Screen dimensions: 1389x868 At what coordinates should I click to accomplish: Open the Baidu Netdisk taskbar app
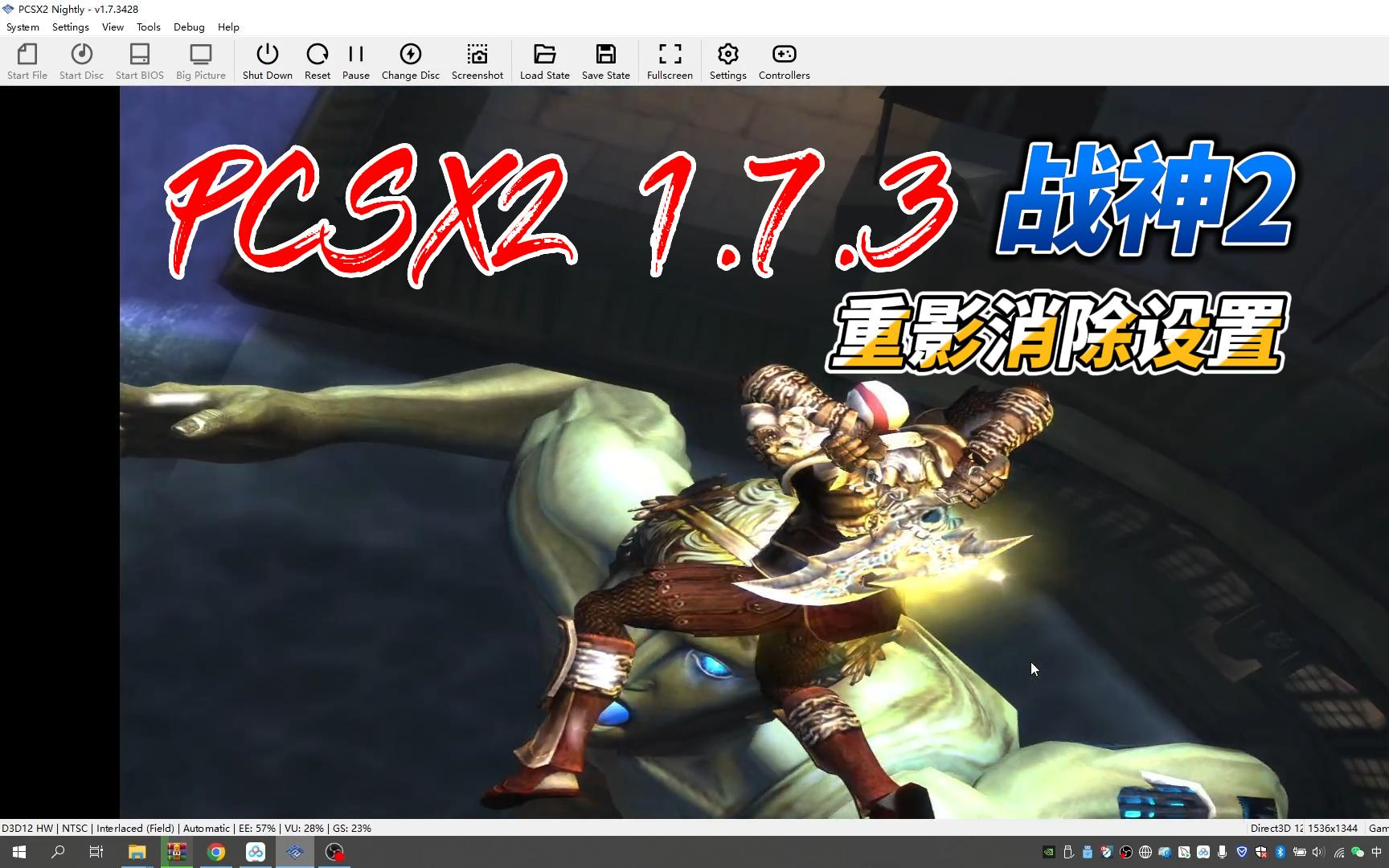(x=256, y=852)
